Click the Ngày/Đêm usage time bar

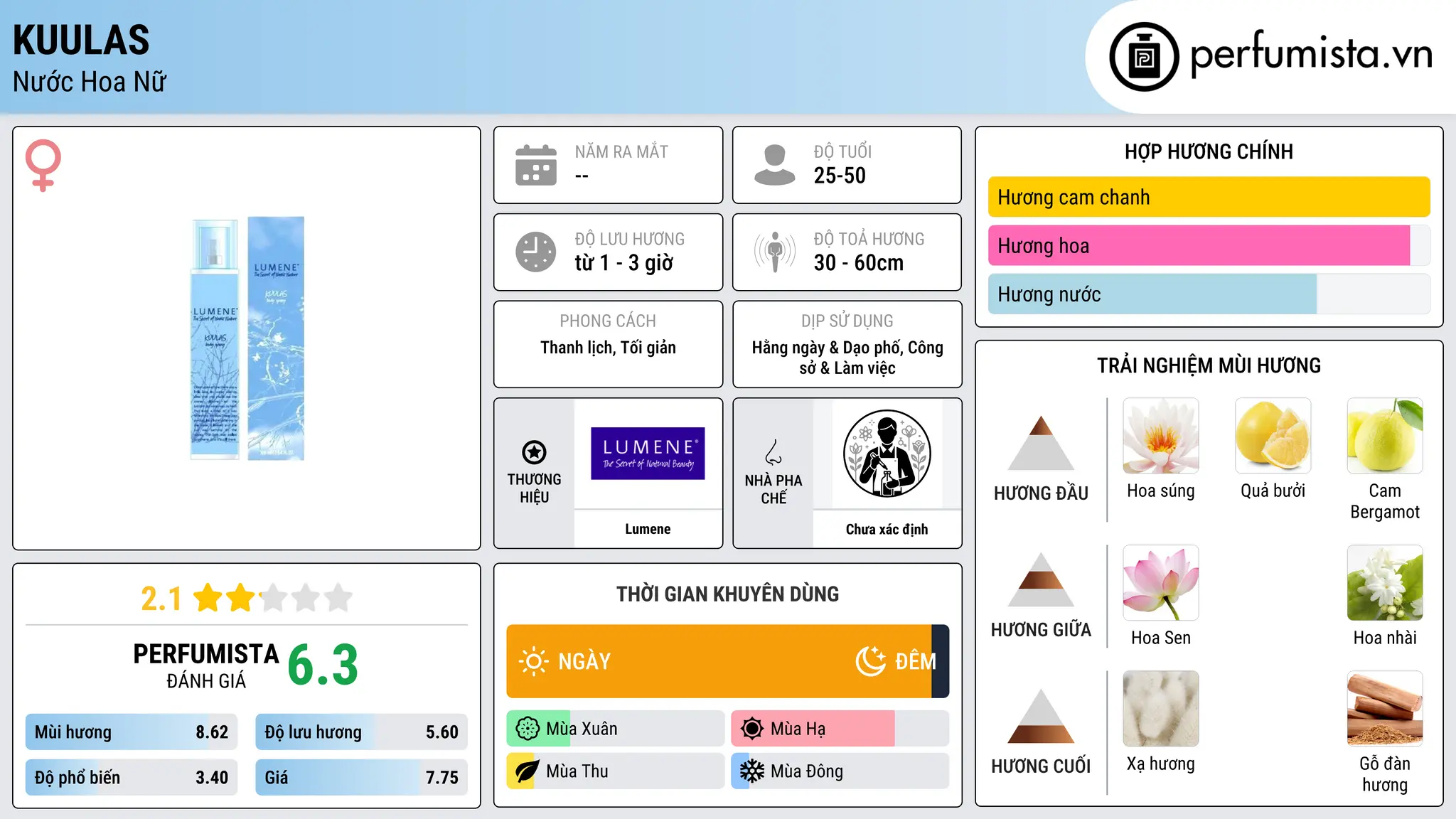click(728, 661)
